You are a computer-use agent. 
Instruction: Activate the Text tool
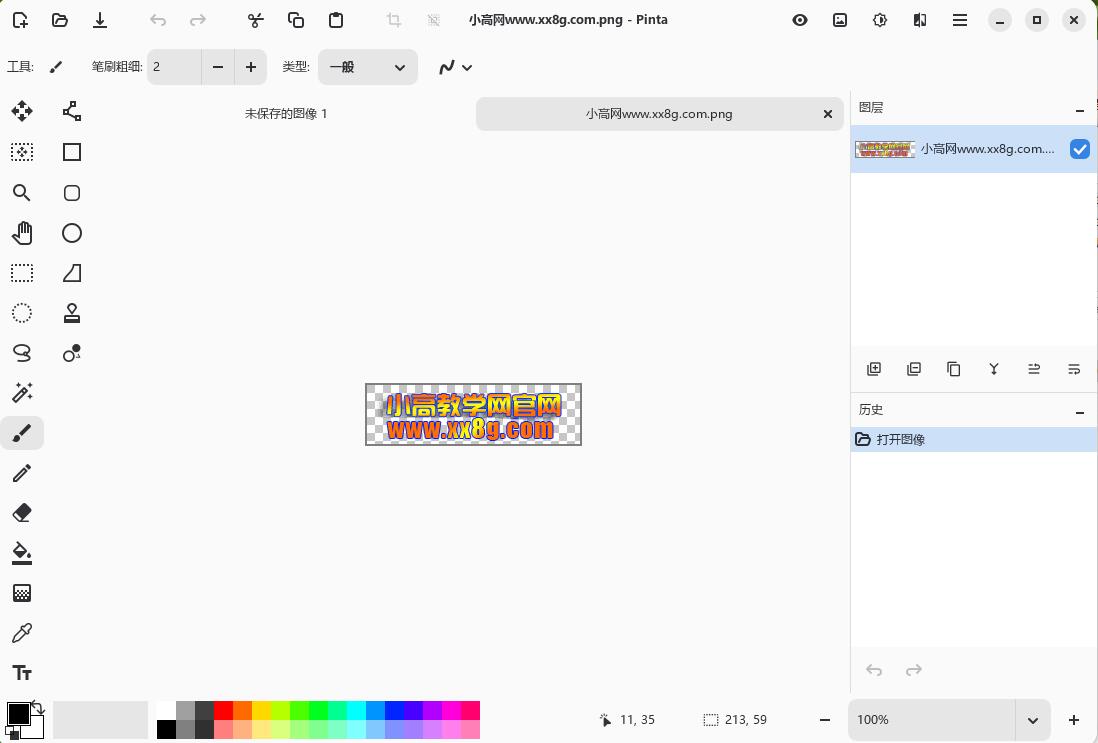click(x=22, y=673)
